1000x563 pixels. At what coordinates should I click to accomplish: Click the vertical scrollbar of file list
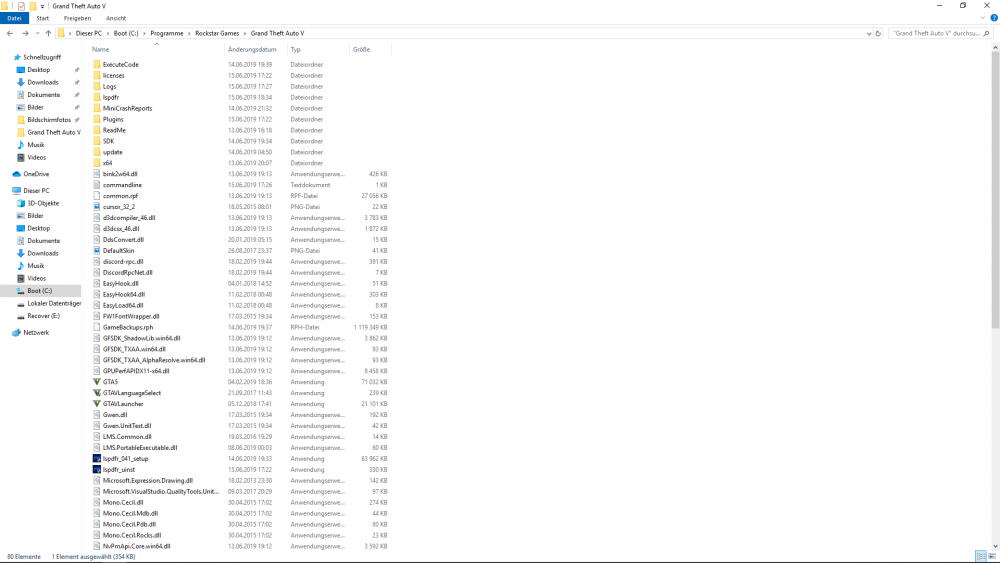point(995,191)
